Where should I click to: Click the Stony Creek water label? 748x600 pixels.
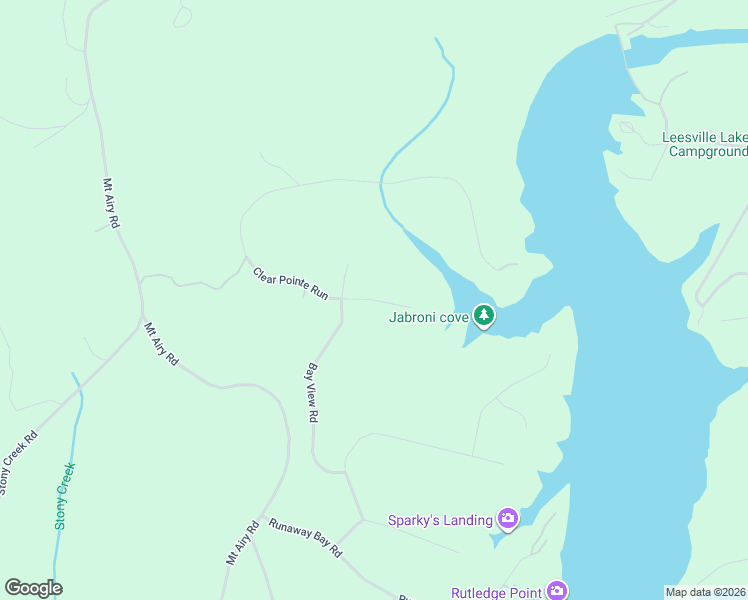click(x=65, y=496)
